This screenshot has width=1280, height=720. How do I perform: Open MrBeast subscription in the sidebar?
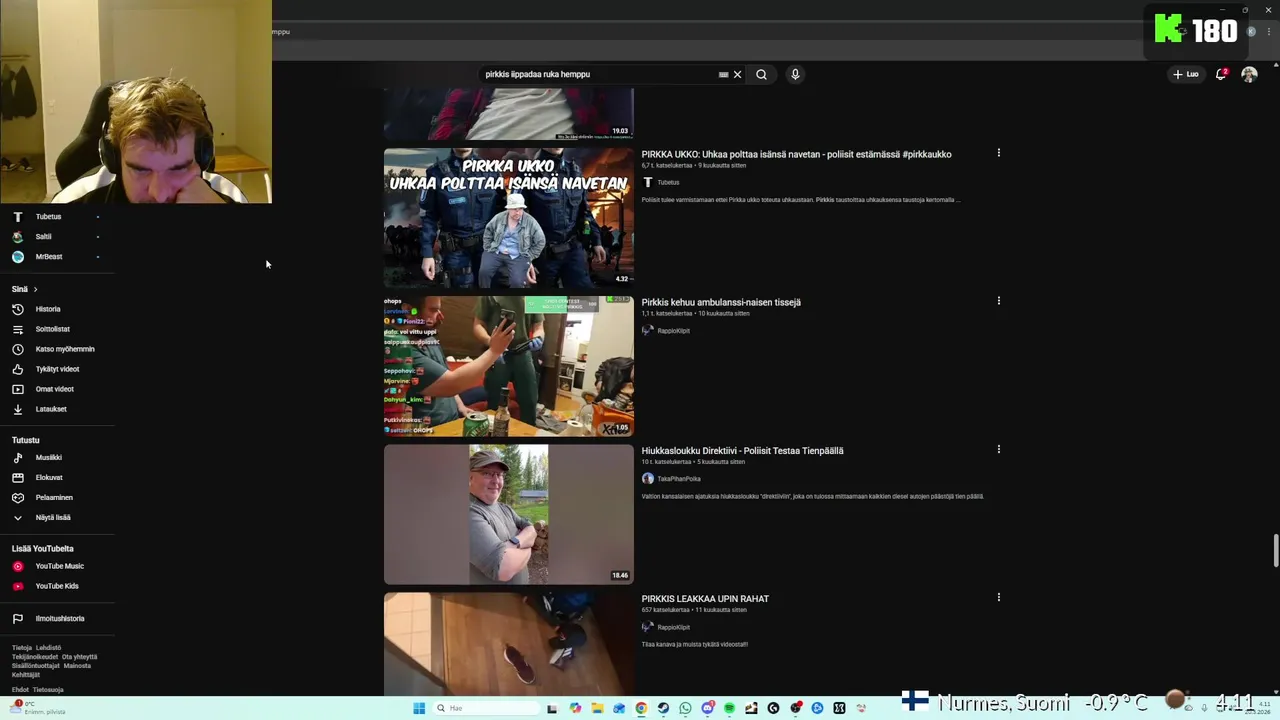(x=57, y=256)
